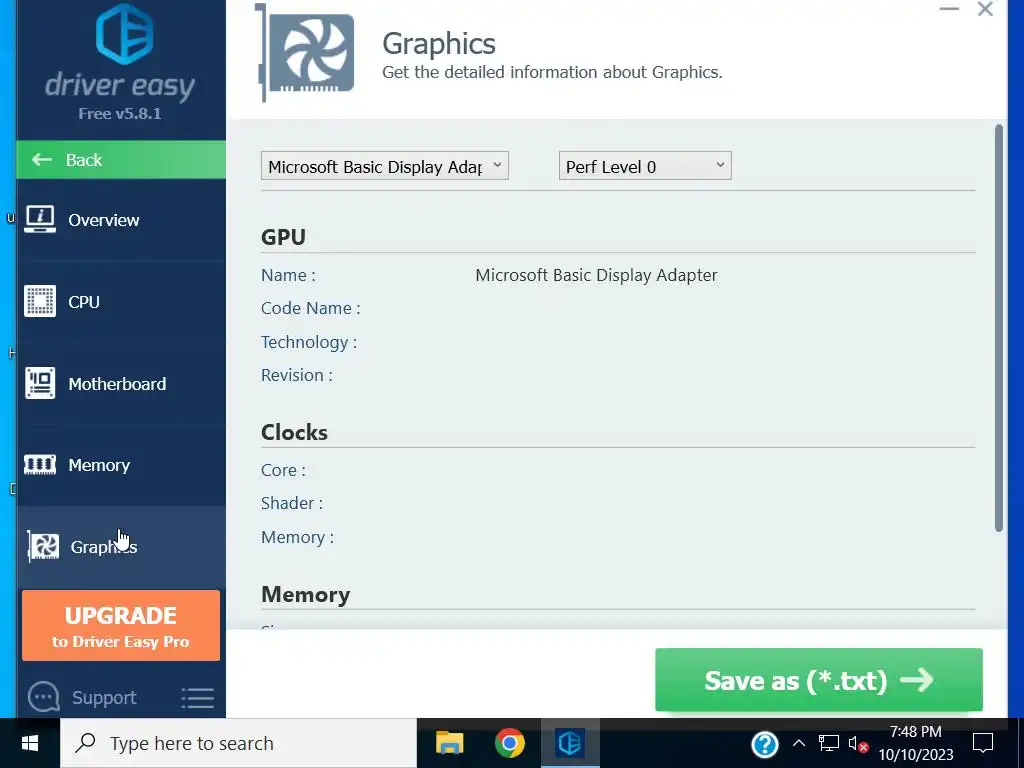Click the blue help question mark tray icon
Image resolution: width=1024 pixels, height=768 pixels.
click(x=765, y=744)
